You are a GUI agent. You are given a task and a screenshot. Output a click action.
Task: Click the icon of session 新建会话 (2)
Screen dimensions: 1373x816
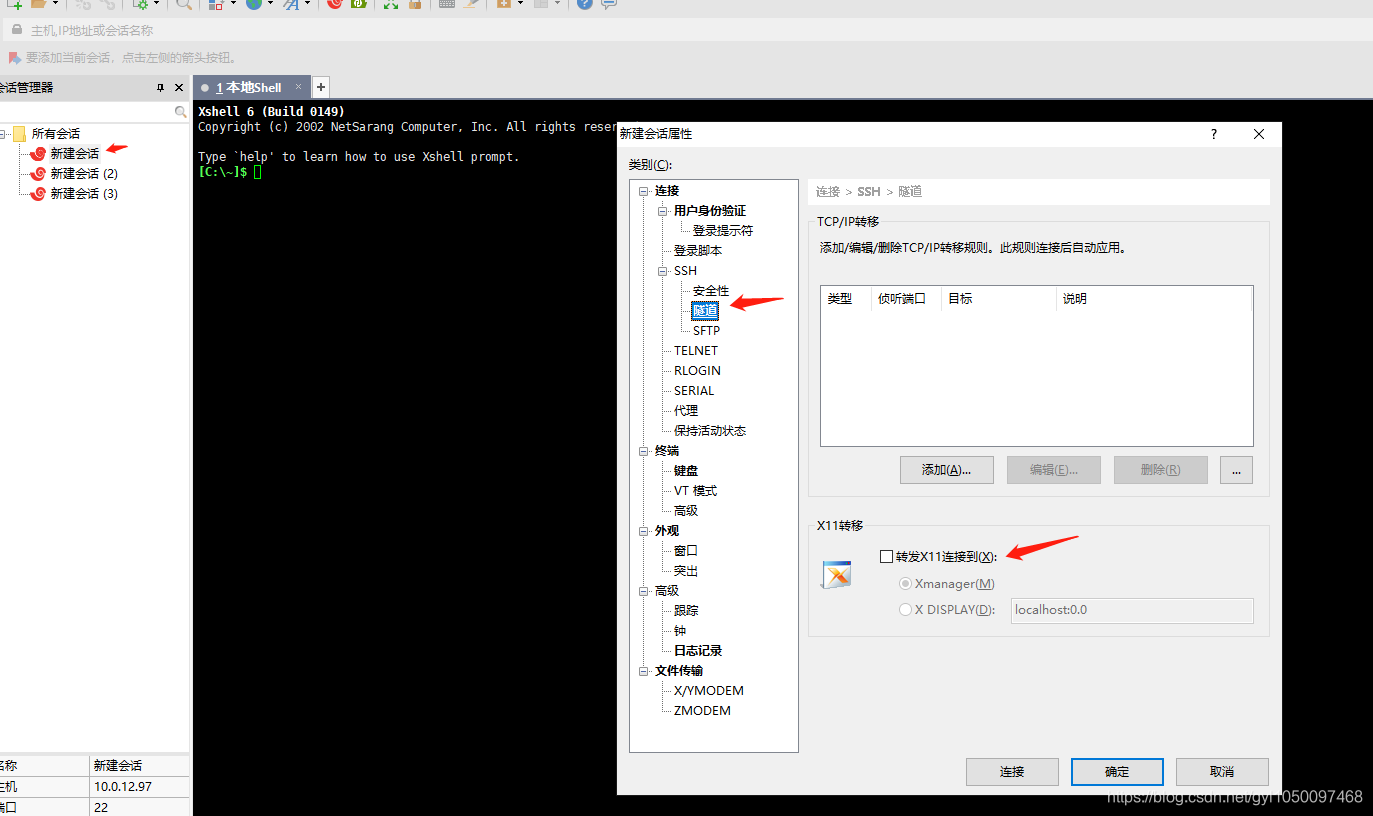38,173
